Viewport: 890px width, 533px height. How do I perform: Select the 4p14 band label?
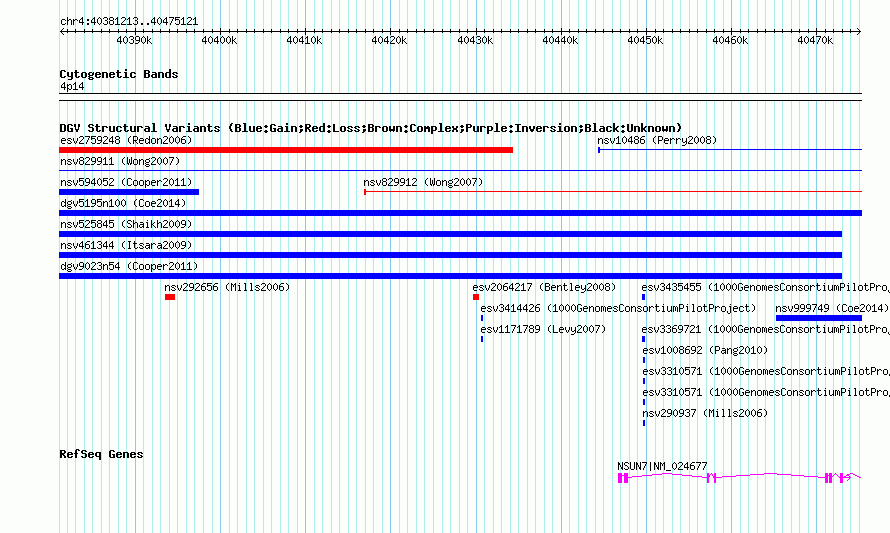[x=72, y=86]
